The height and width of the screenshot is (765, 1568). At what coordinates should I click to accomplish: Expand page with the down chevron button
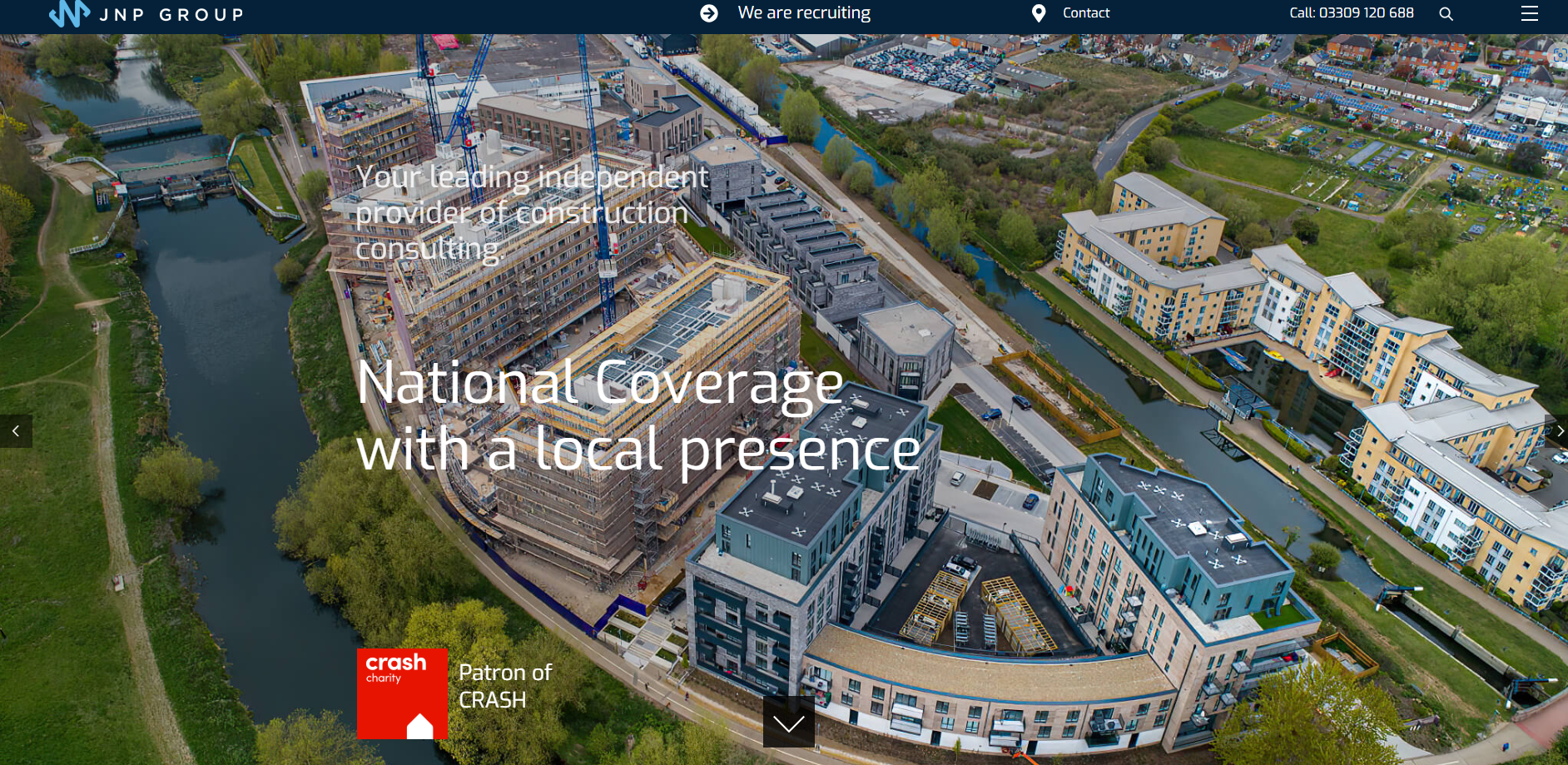pyautogui.click(x=788, y=722)
